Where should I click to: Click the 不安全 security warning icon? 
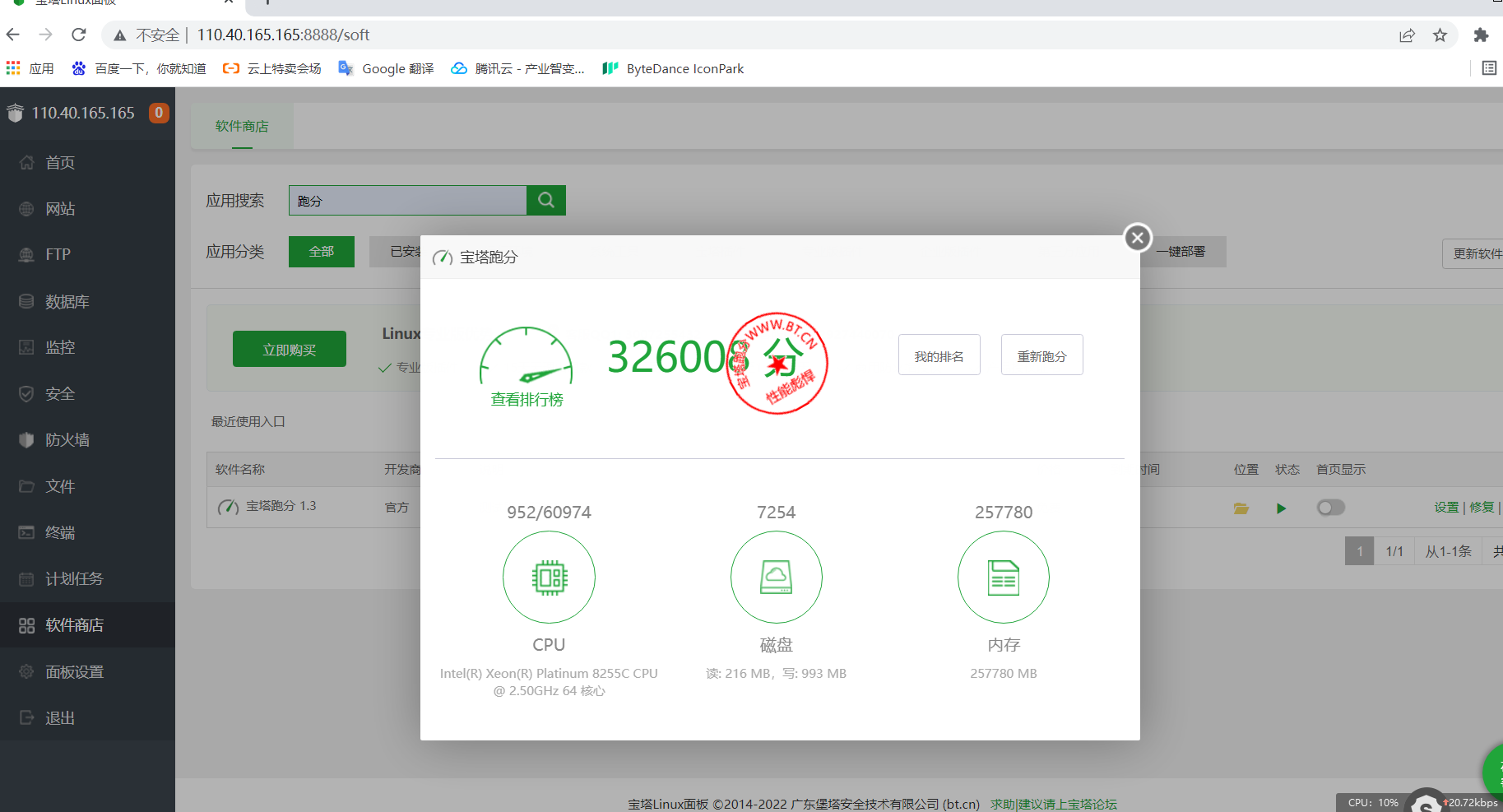click(120, 35)
